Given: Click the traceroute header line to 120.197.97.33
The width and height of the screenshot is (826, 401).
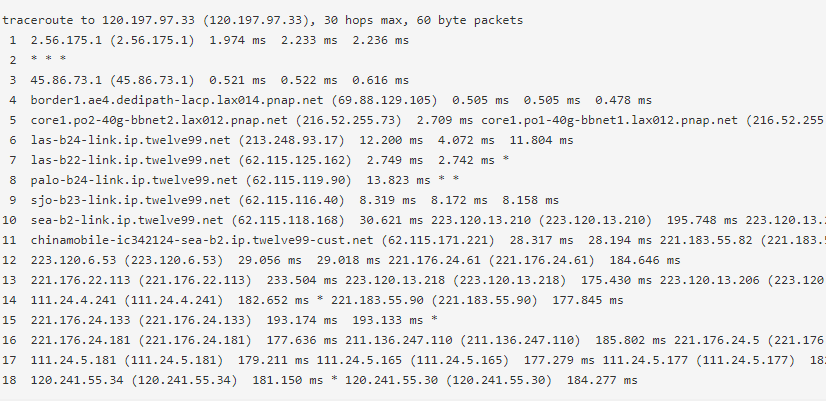Looking at the screenshot, I should click(262, 21).
